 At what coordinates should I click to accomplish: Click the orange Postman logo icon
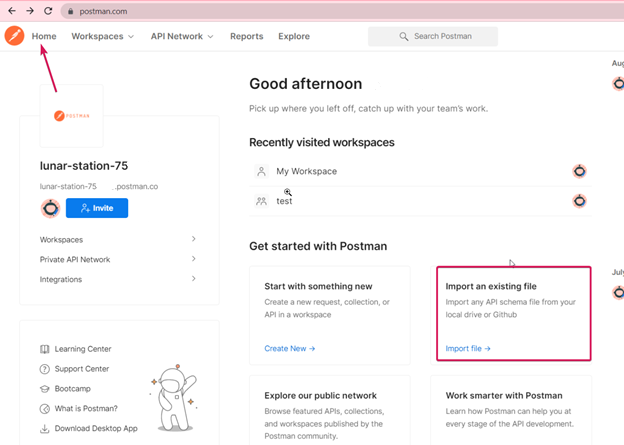coord(14,36)
